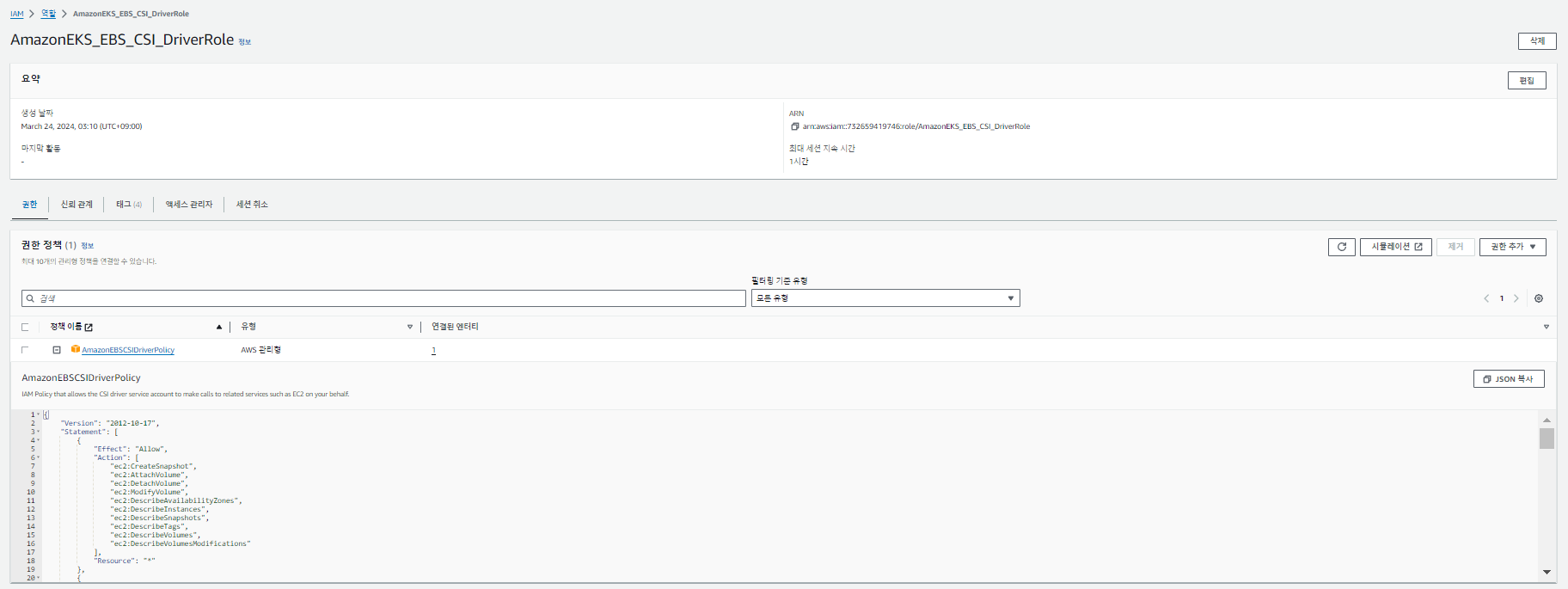
Task: Click the ARN text arn:aws:iam::732659419746:role
Action: (x=916, y=126)
